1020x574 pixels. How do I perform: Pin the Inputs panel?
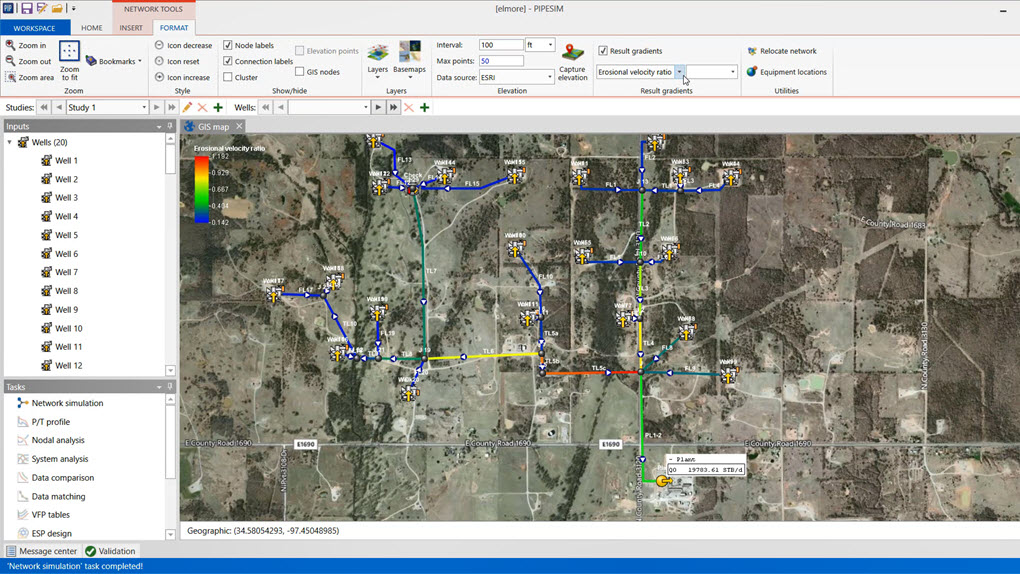click(x=170, y=126)
